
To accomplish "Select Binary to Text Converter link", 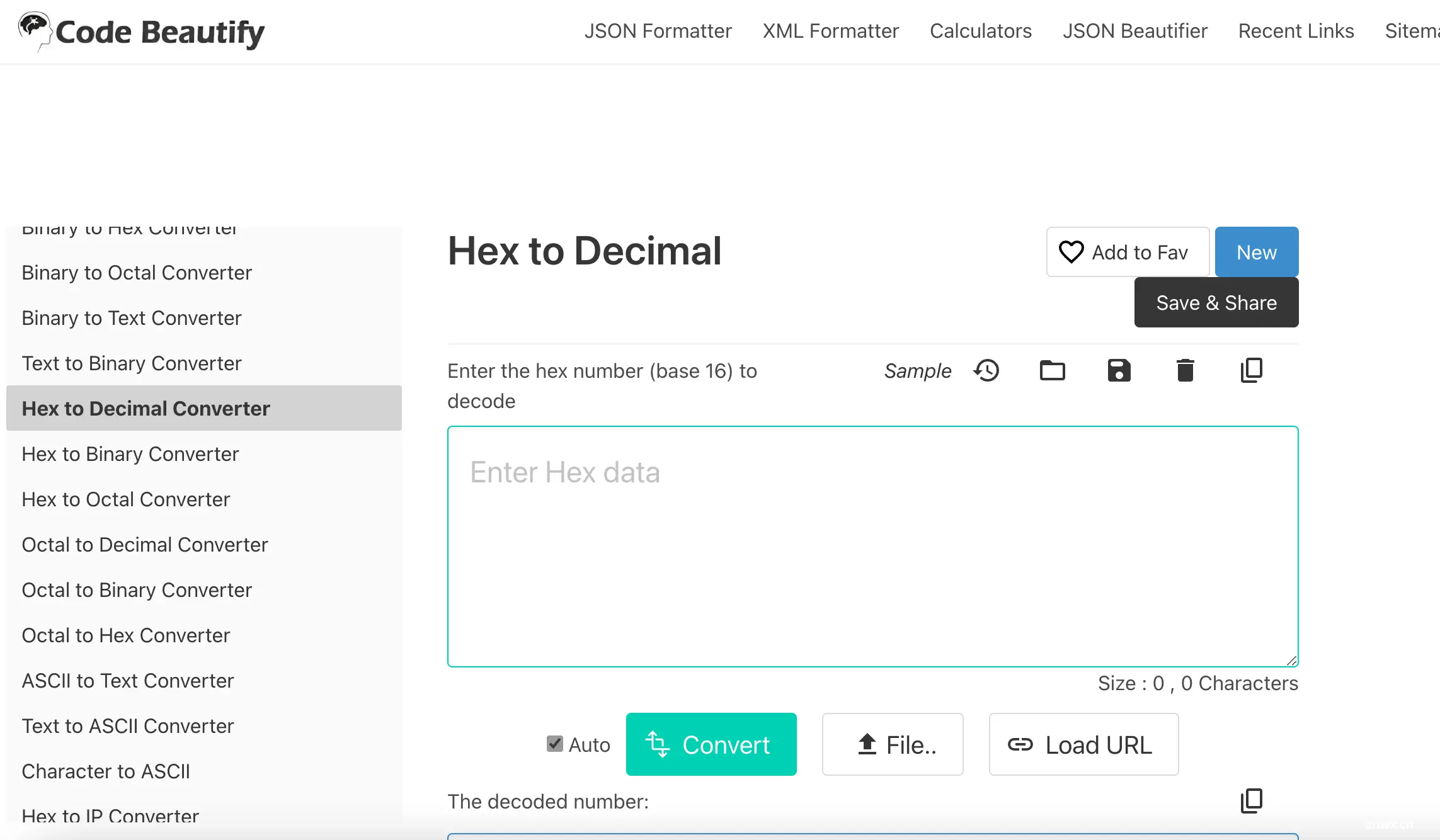I will pyautogui.click(x=132, y=318).
